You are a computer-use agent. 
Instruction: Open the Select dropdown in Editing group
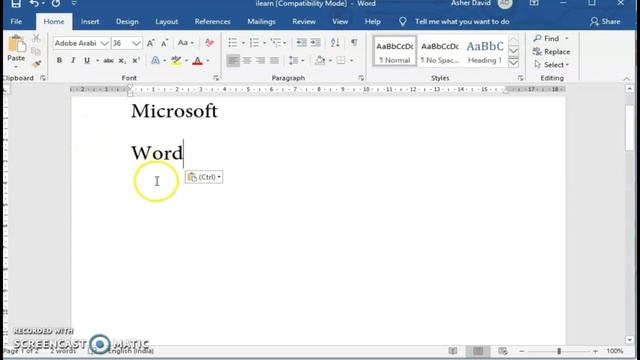tap(551, 65)
